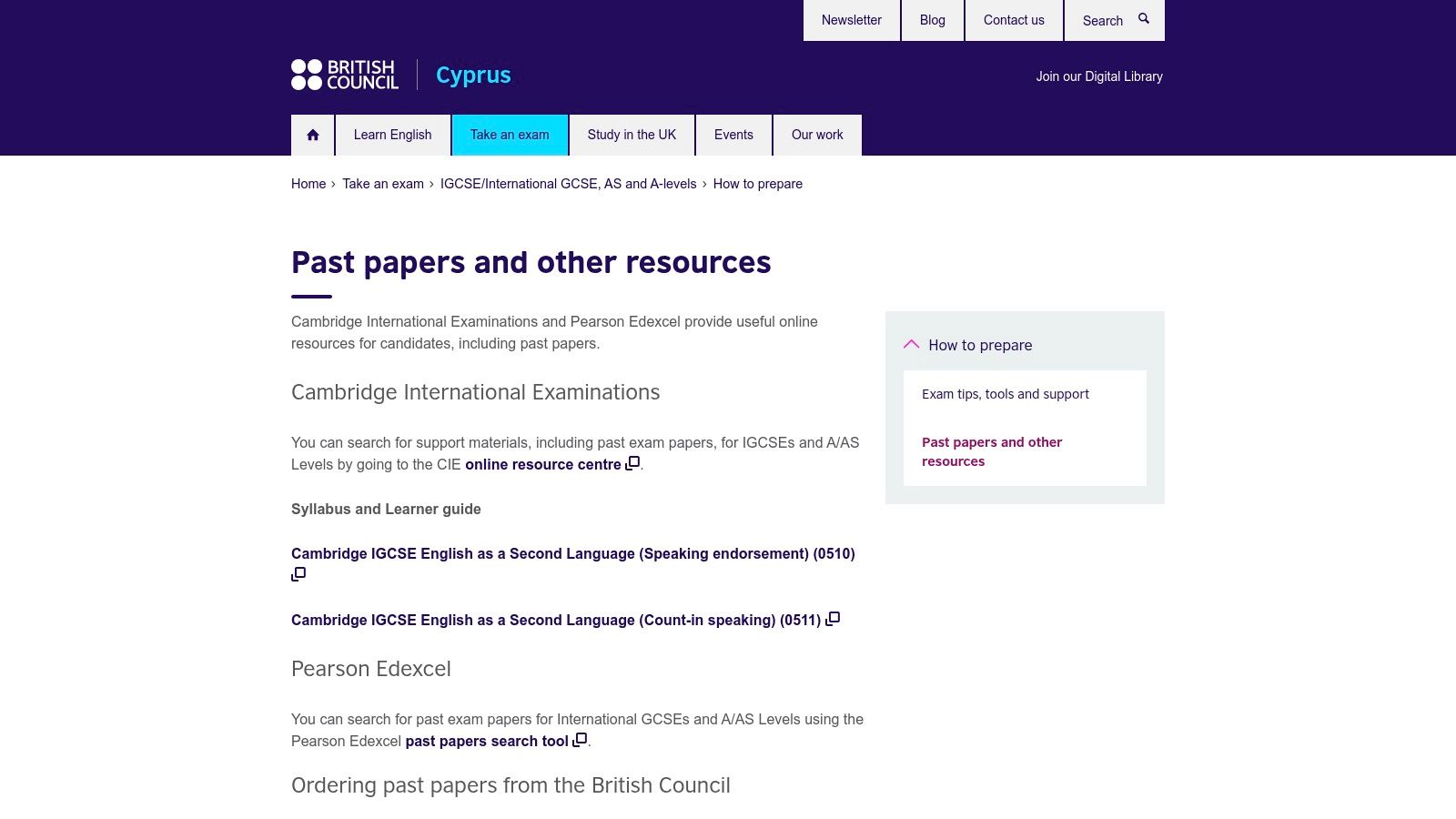Visit the Blog top link
The width and height of the screenshot is (1456, 819).
coord(933,20)
